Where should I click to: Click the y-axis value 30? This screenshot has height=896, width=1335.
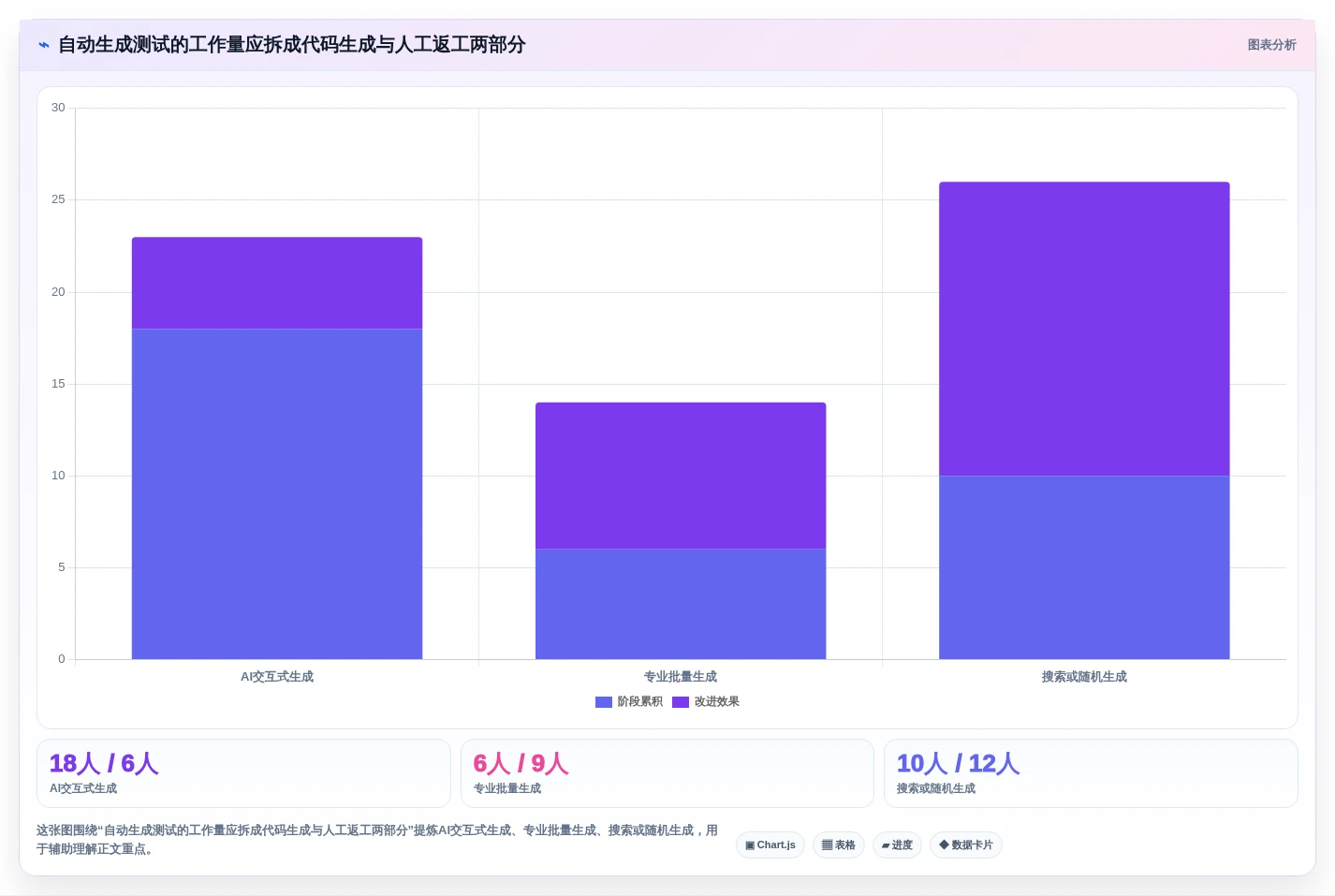point(58,108)
